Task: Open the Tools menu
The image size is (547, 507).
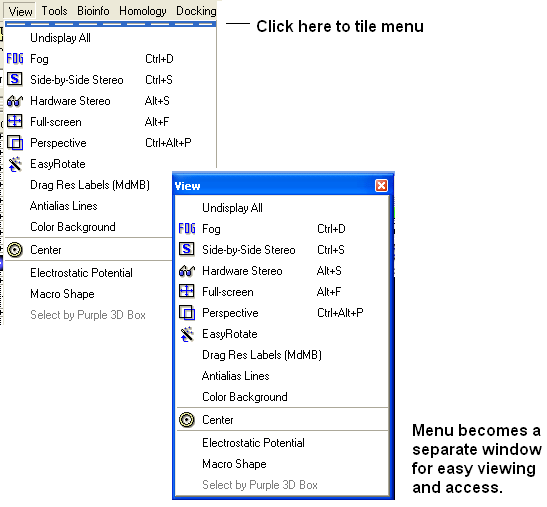Action: click(x=54, y=11)
